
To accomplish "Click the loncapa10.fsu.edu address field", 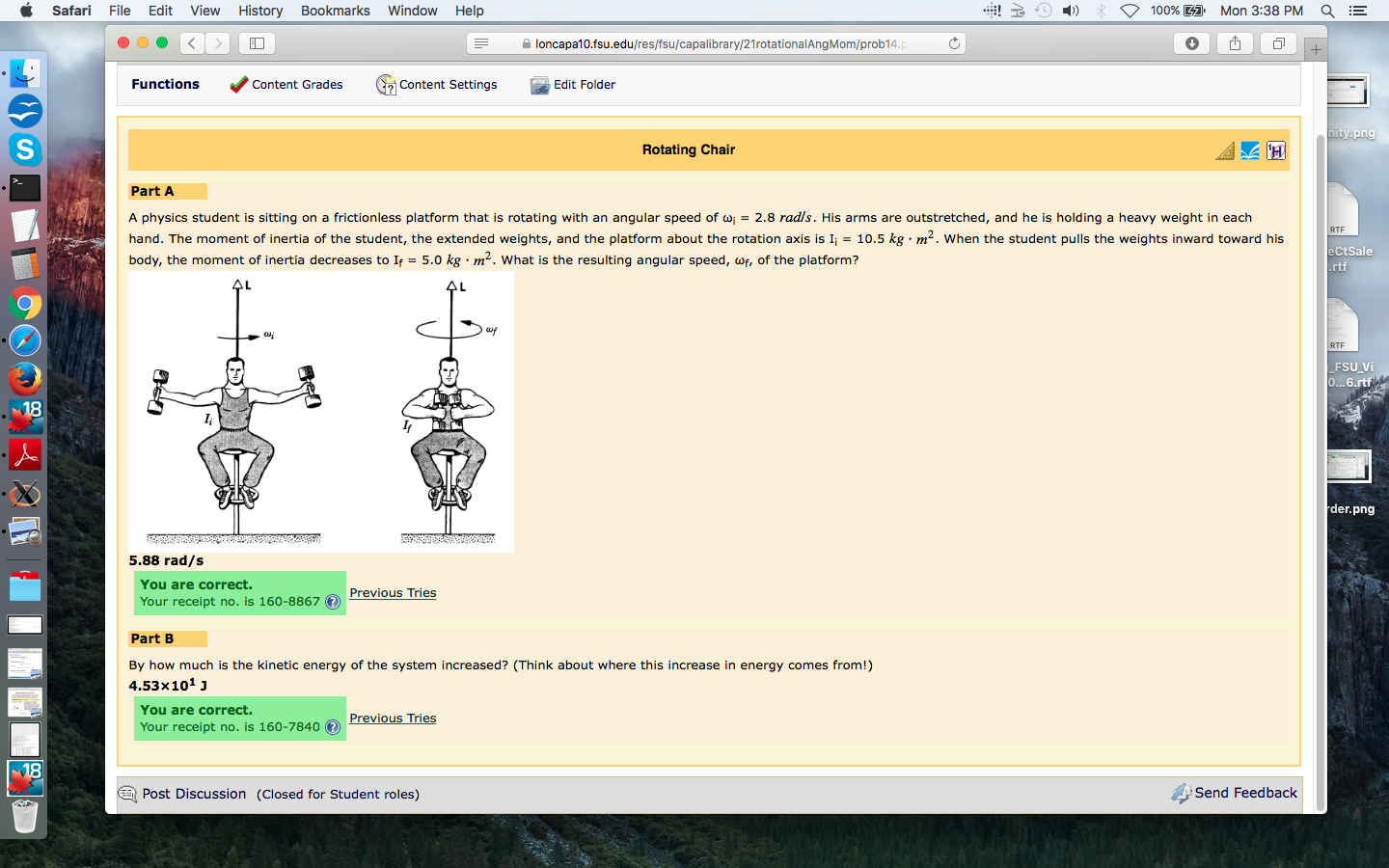I will coord(716,43).
